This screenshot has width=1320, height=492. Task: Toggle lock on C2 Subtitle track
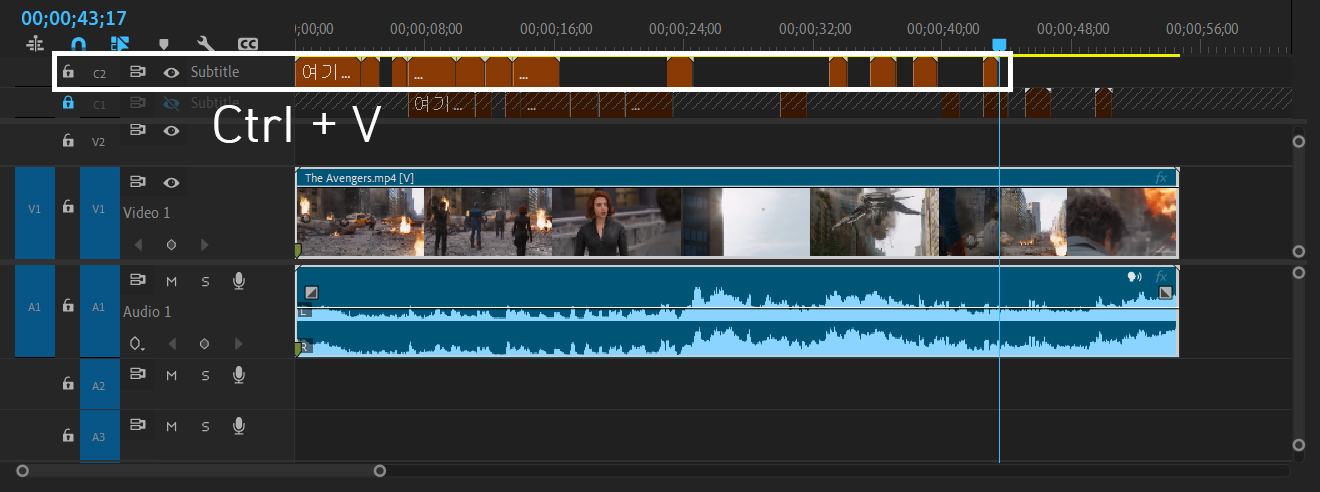click(68, 72)
